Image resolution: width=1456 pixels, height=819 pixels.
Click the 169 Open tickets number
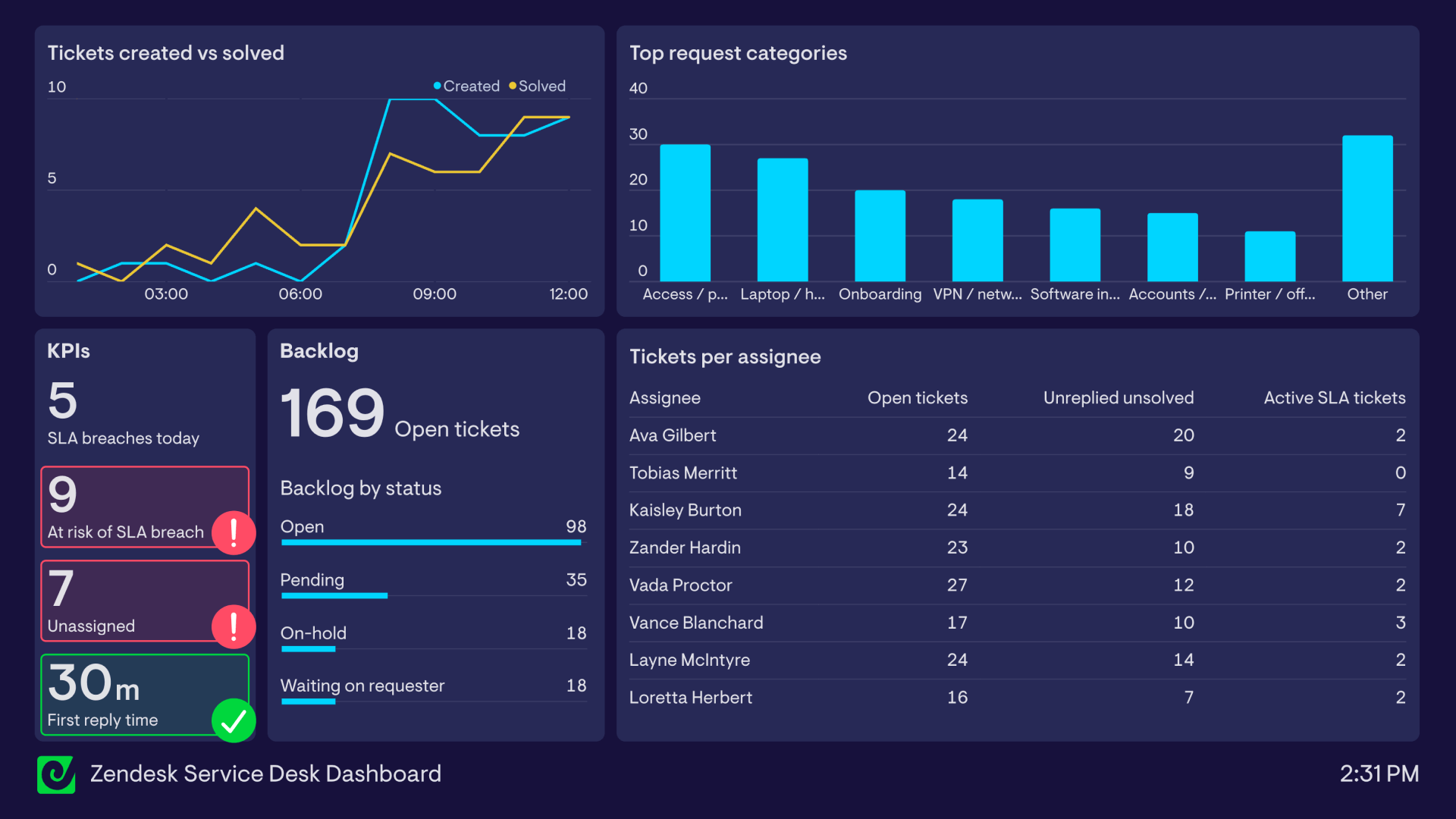click(x=333, y=414)
